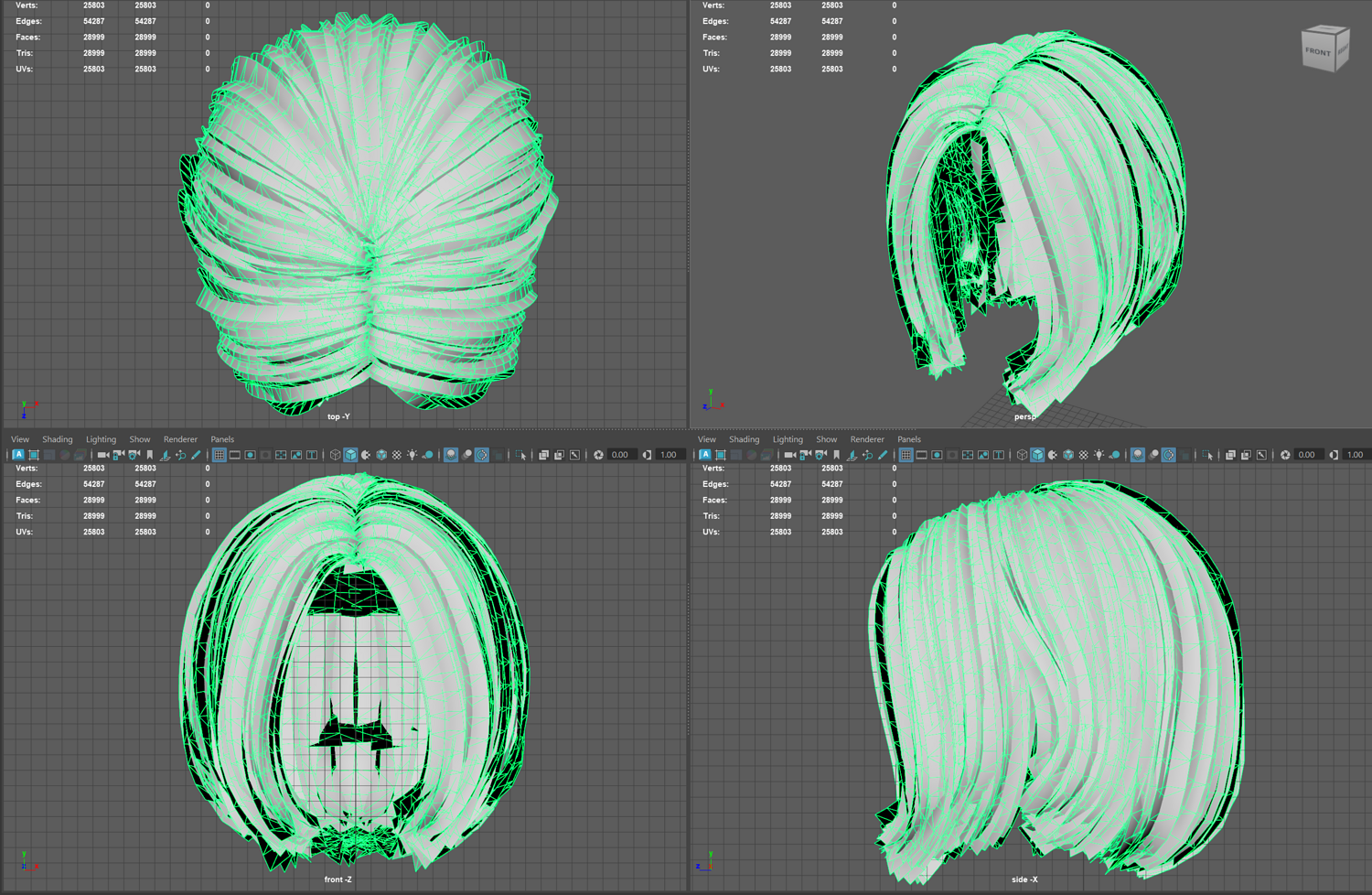
Task: Open Show menu in side view panel
Action: point(827,439)
